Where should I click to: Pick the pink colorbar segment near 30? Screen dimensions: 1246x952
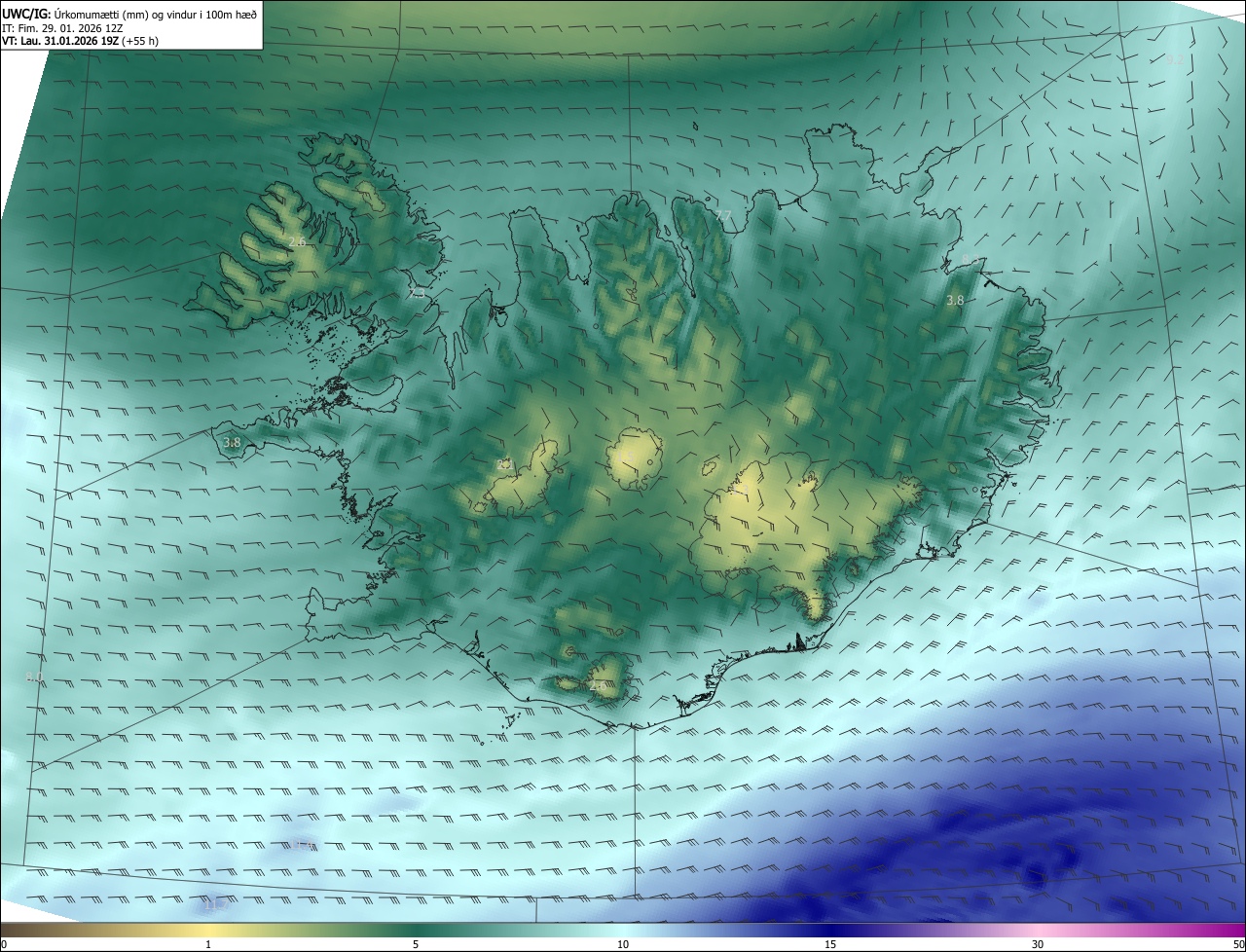tap(1038, 930)
